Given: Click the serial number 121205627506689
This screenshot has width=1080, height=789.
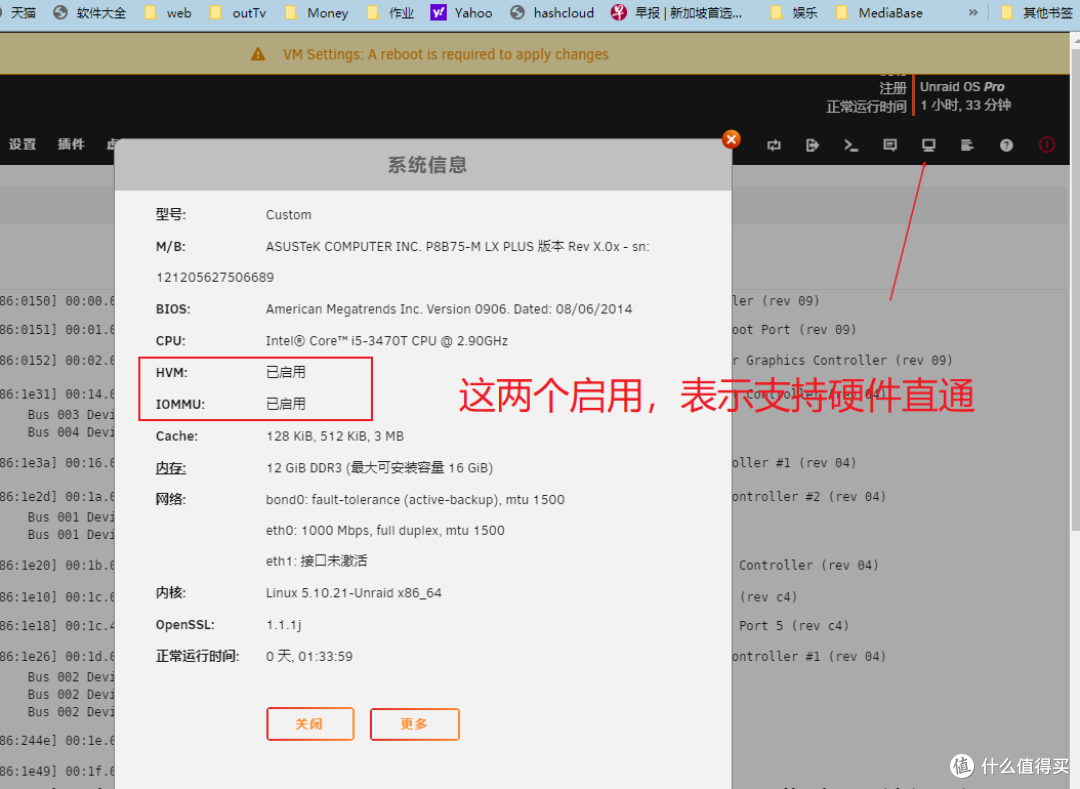Looking at the screenshot, I should (215, 277).
